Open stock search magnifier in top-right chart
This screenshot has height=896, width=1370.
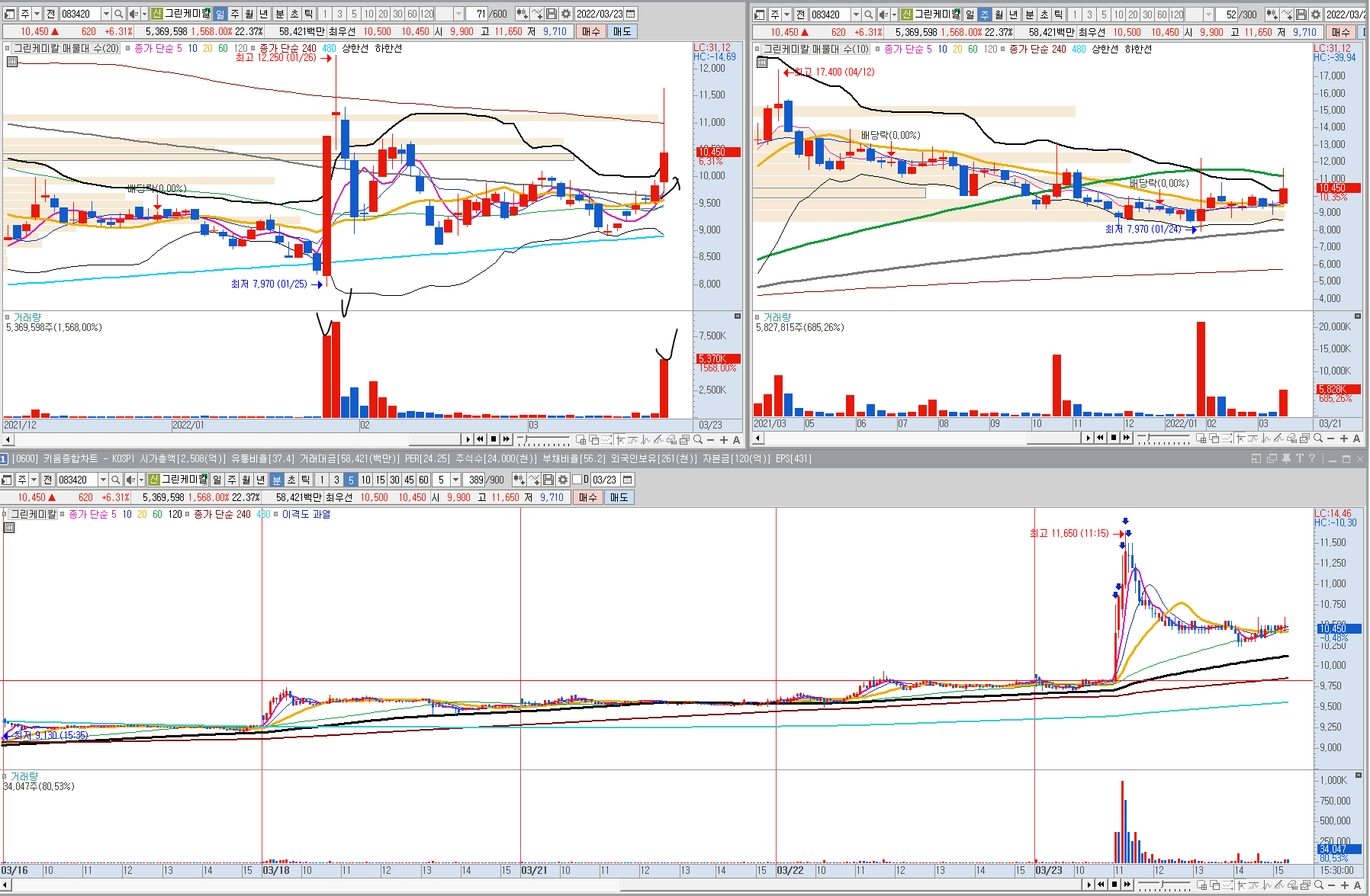868,14
